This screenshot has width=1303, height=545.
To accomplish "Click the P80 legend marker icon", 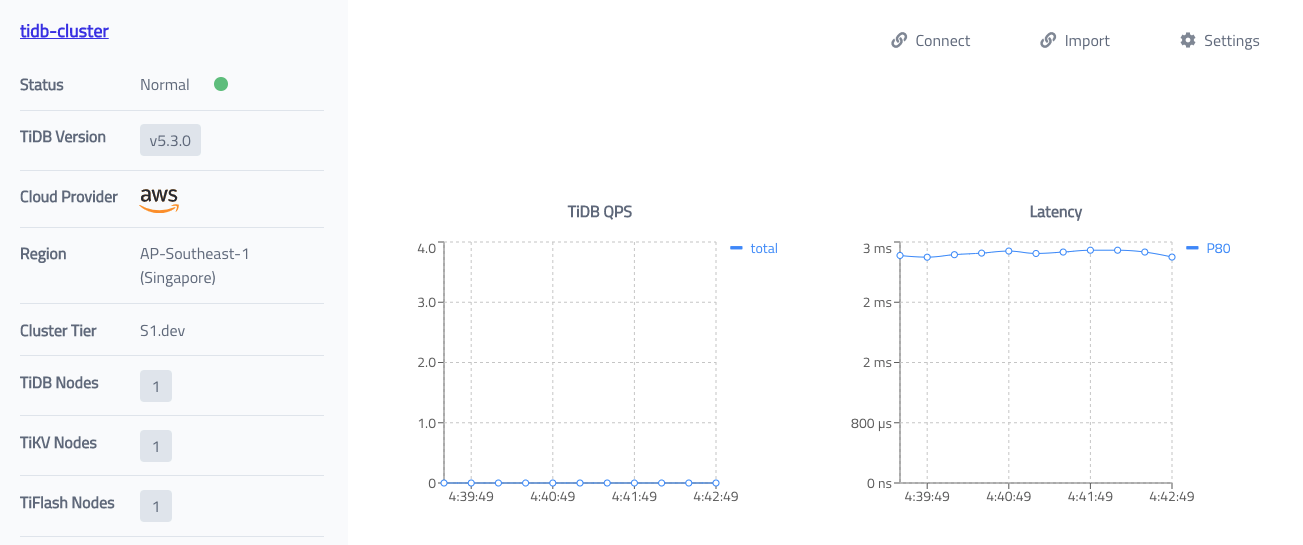I will coord(1192,248).
